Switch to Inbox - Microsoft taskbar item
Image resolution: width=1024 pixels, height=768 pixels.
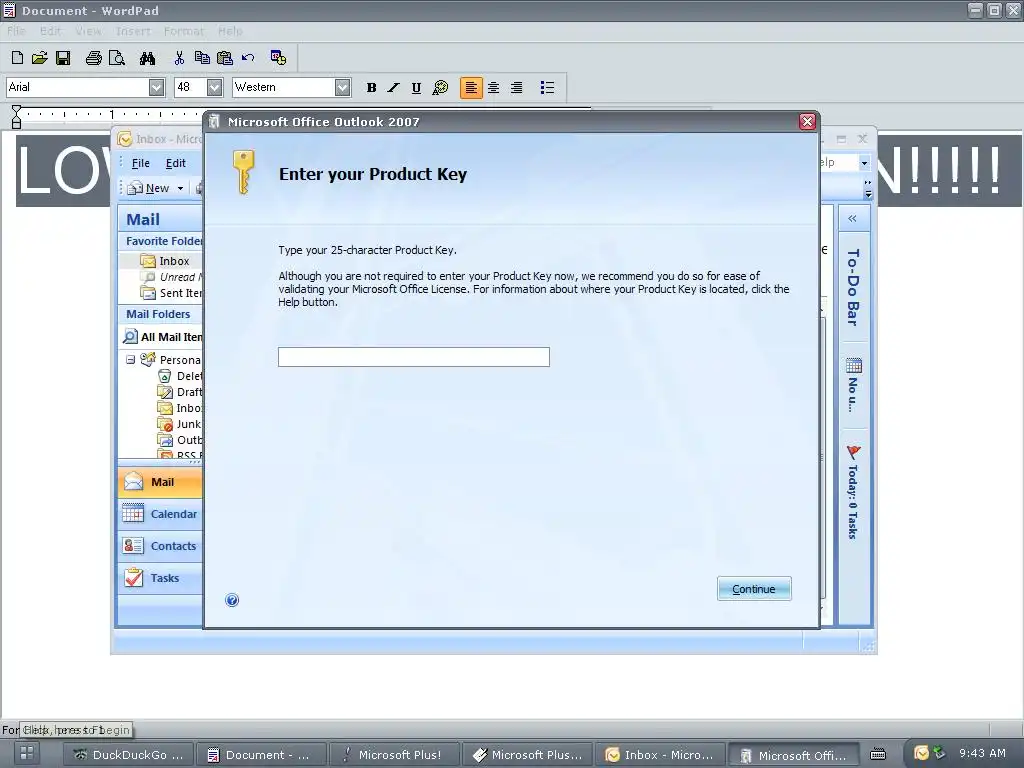point(659,755)
